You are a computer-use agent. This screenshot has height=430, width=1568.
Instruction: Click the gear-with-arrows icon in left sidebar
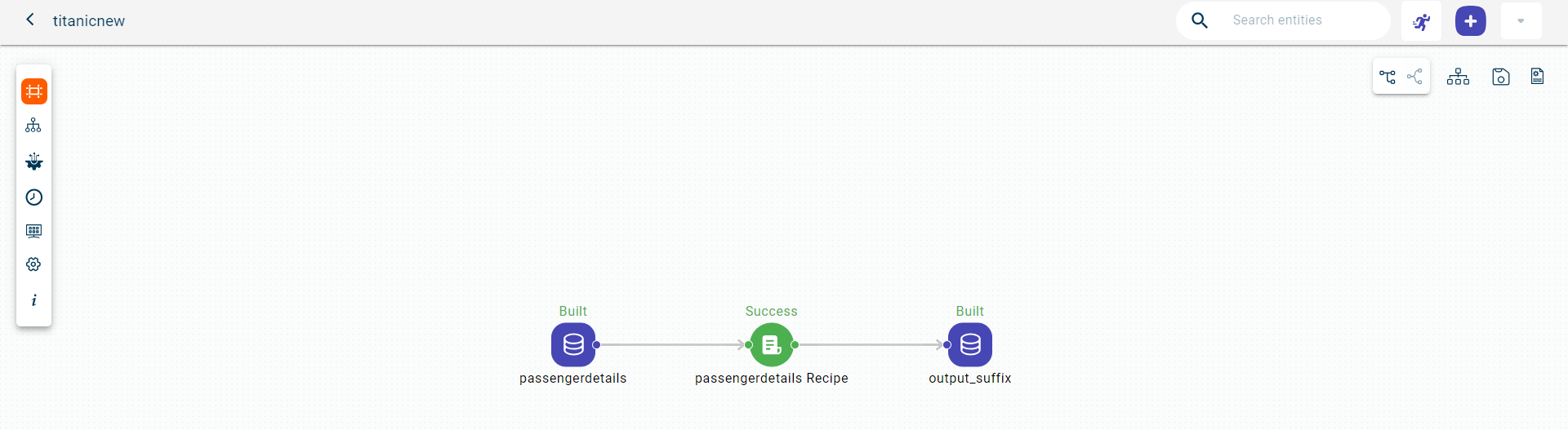click(33, 162)
